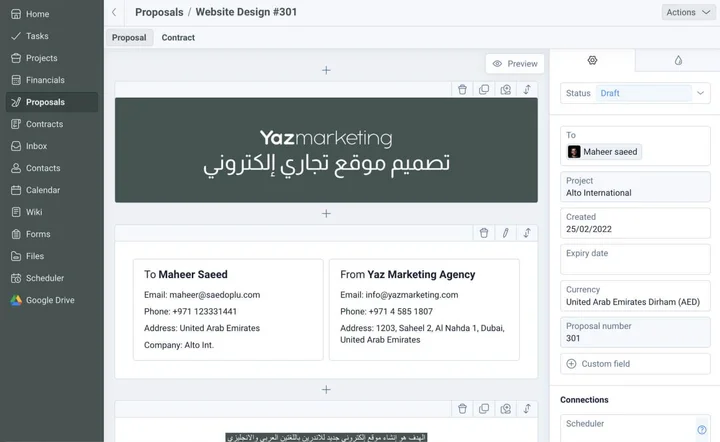Add block below the To/From section

coord(326,390)
